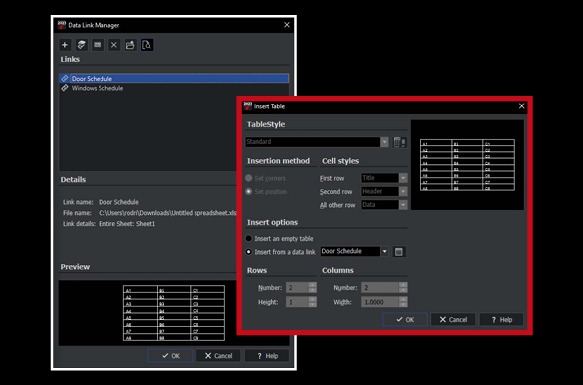Screen dimensions: 583x385
Task: Close the Insert Table dialog
Action: (x=522, y=106)
